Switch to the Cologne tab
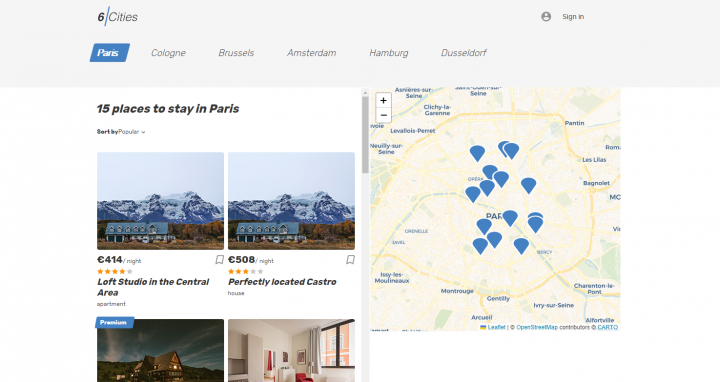Viewport: 720px width, 382px height. (169, 53)
